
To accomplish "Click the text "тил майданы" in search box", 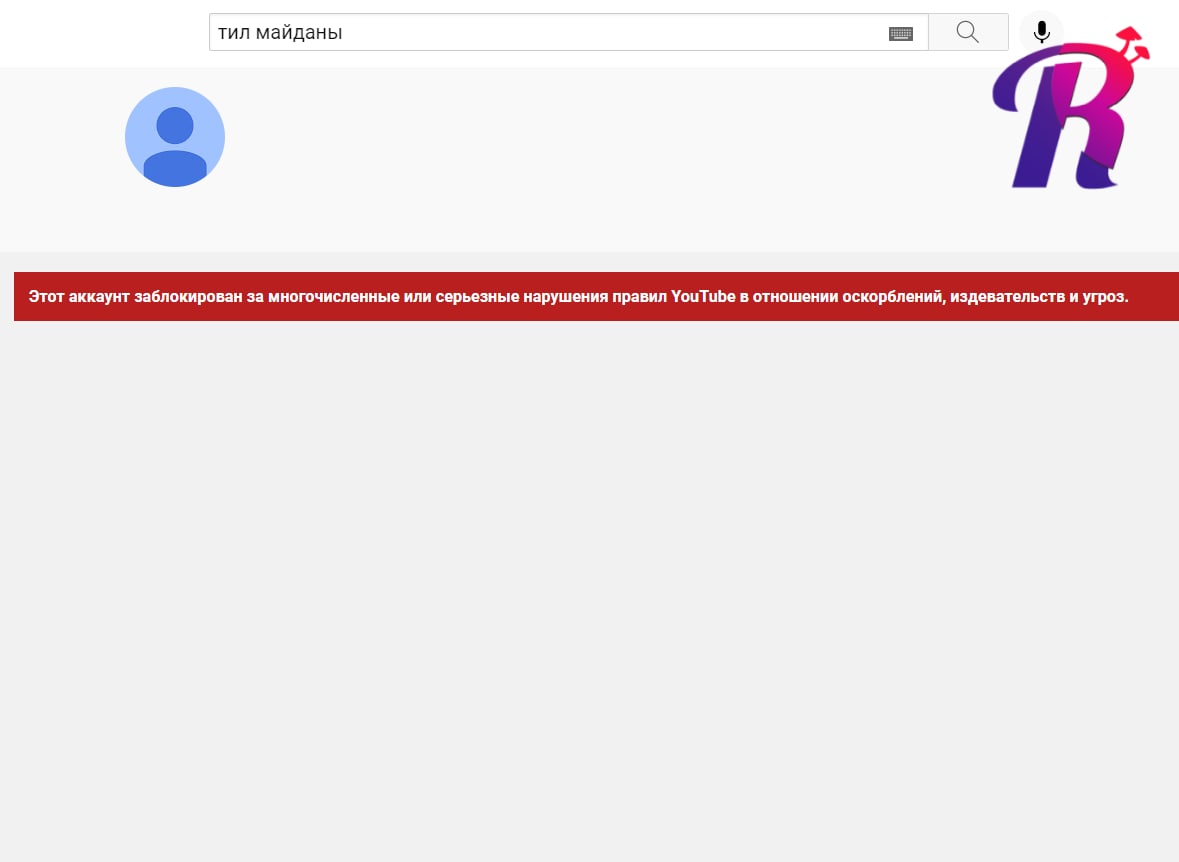I will point(280,32).
